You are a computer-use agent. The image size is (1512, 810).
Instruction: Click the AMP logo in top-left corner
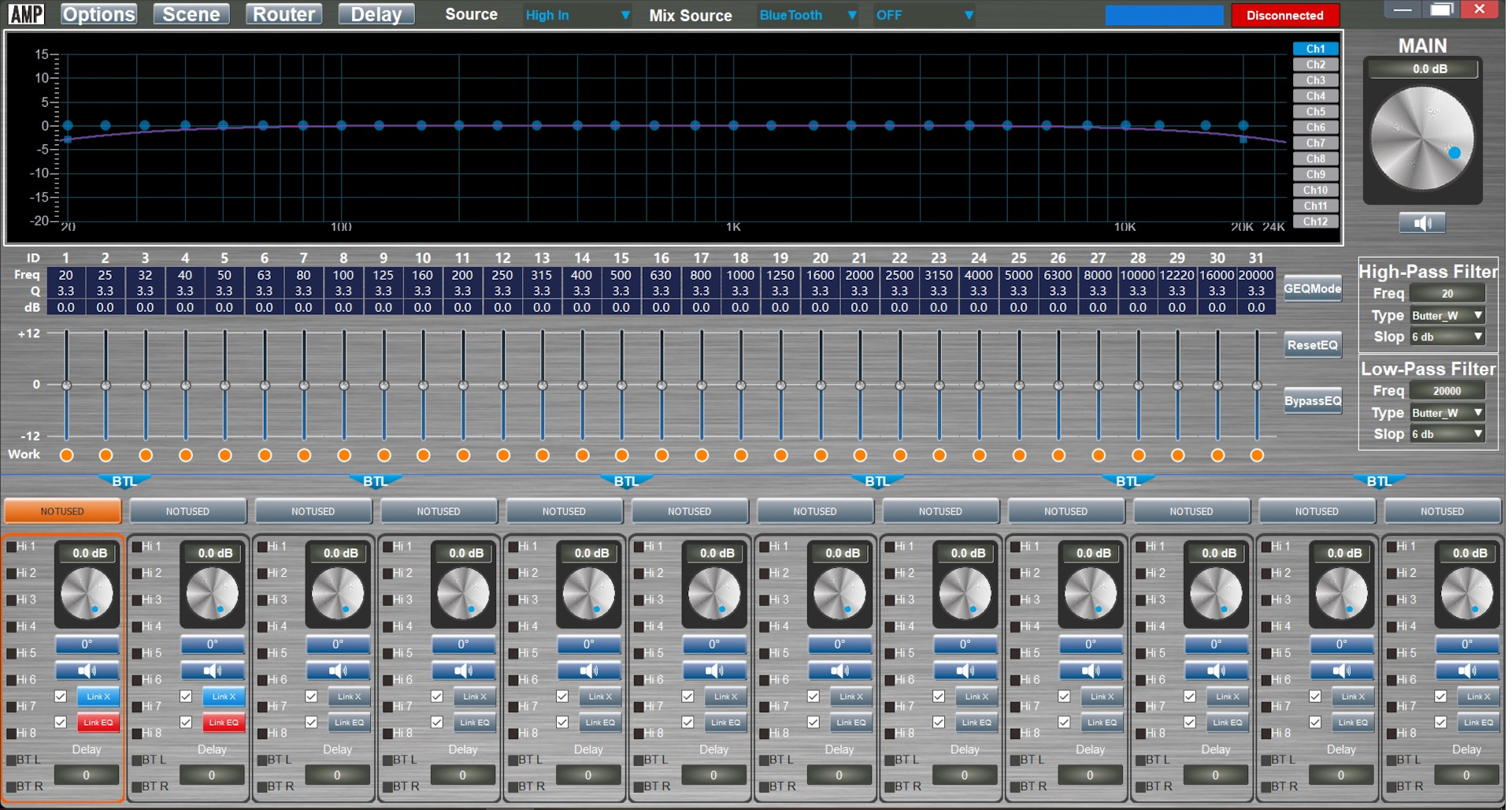click(x=26, y=14)
